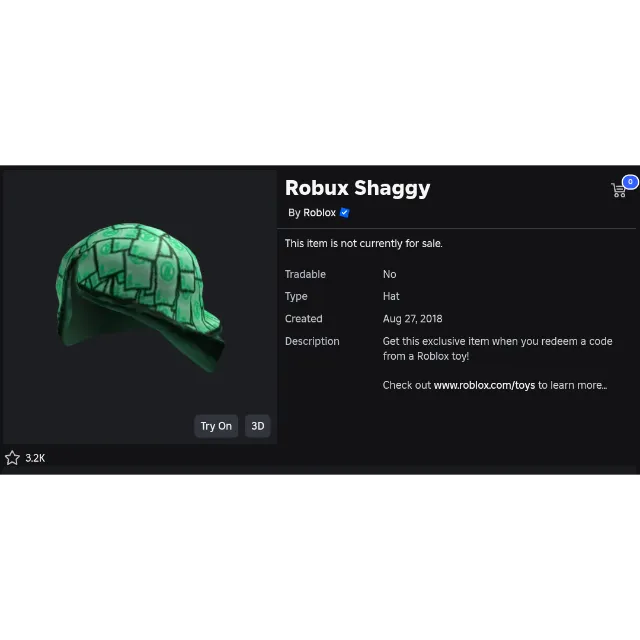
Task: Open the shopping cart icon
Action: [x=618, y=190]
